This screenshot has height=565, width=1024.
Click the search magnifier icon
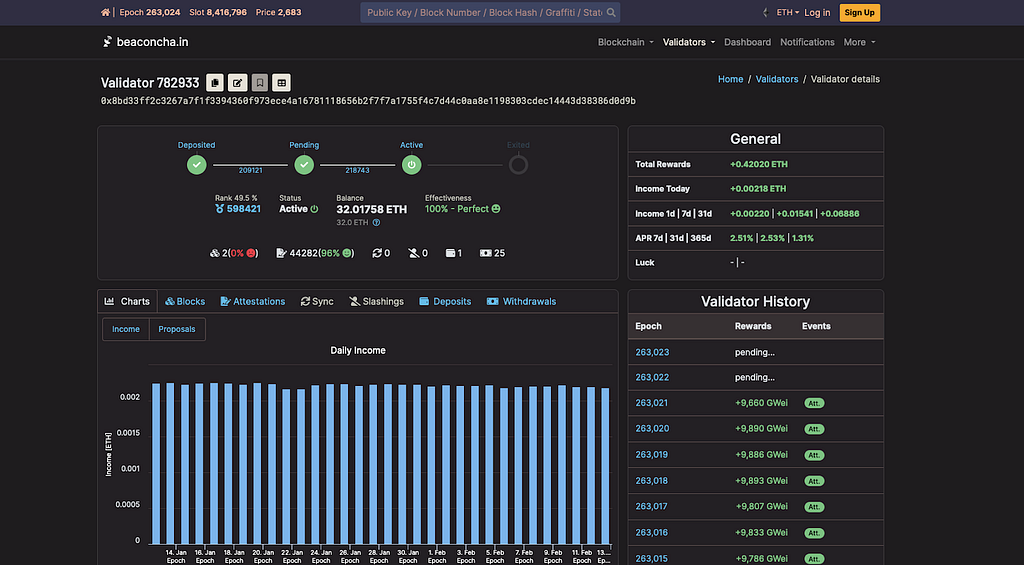(611, 12)
